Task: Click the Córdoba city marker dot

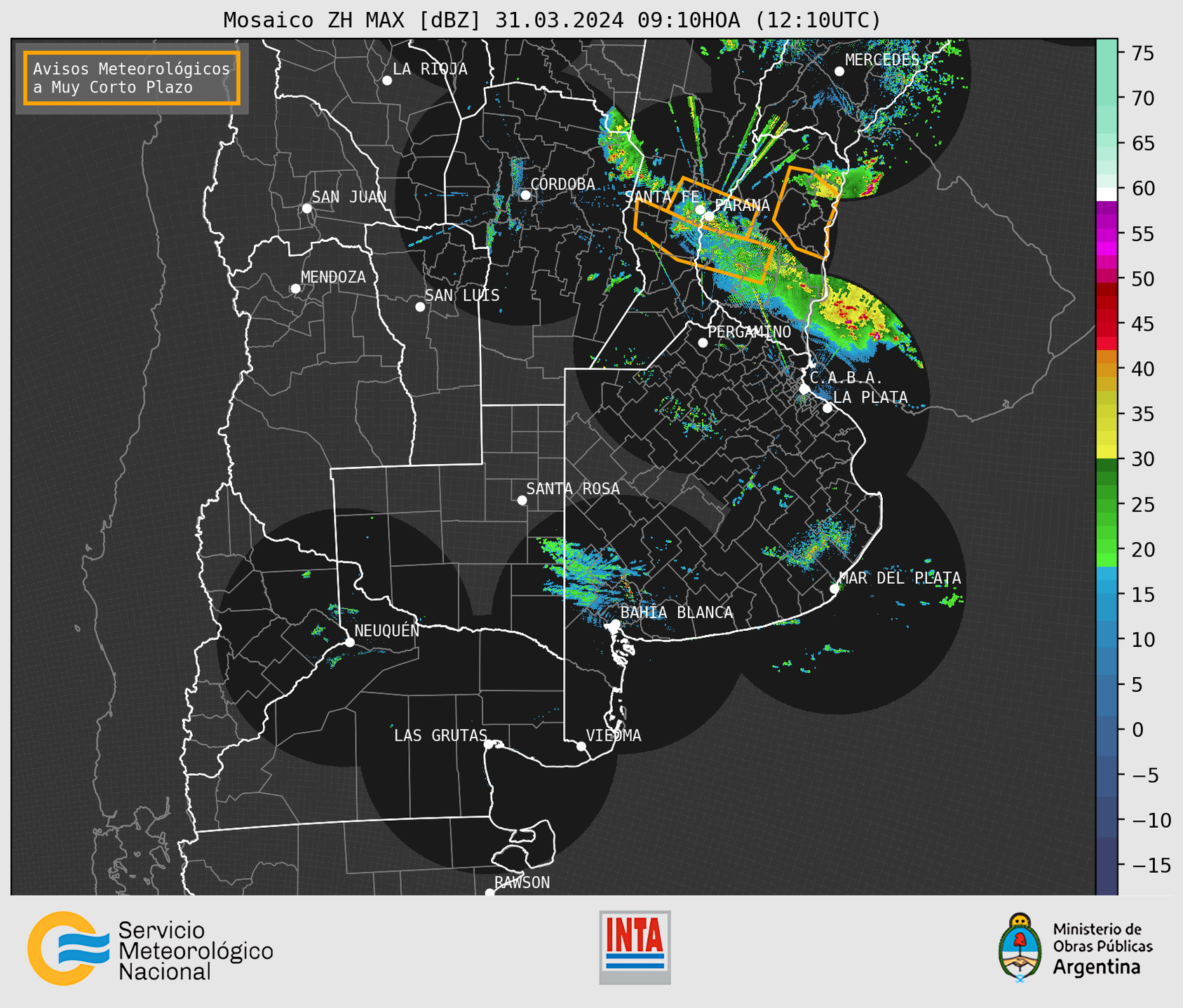Action: (526, 195)
